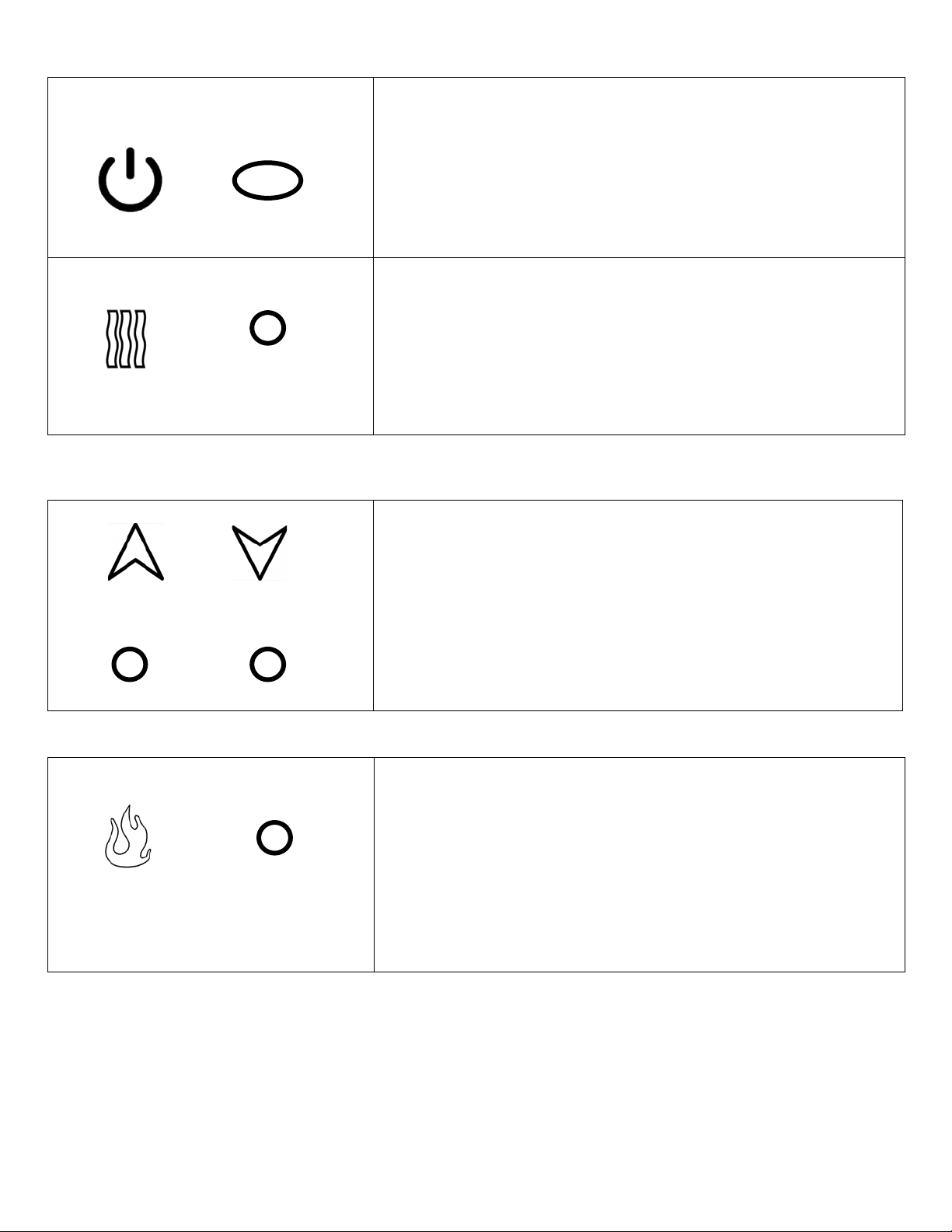
Task: Click the upward pointing arrow icon
Action: pos(135,552)
